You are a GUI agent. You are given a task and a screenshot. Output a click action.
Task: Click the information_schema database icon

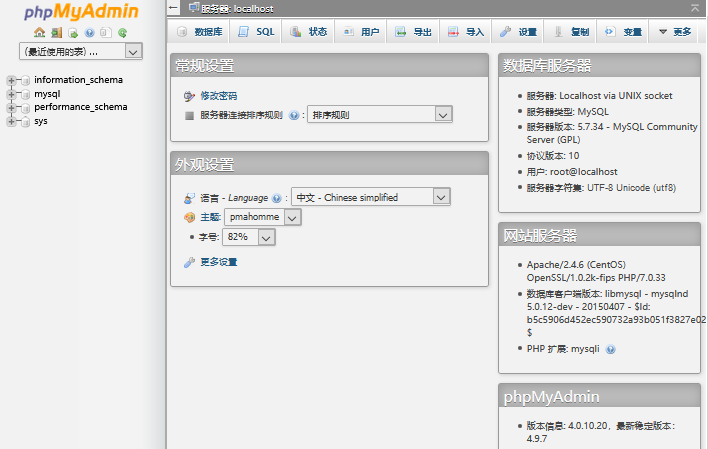tap(26, 80)
